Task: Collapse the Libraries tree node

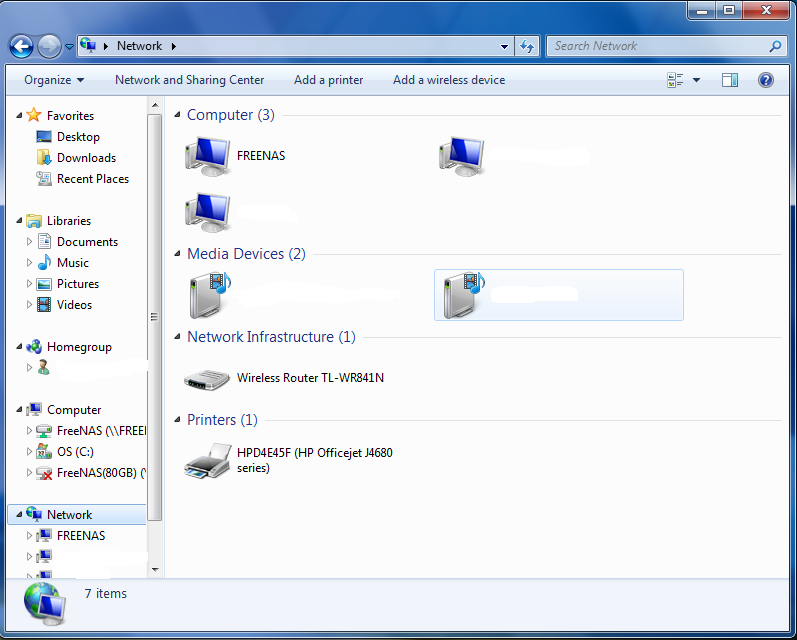Action: tap(19, 221)
